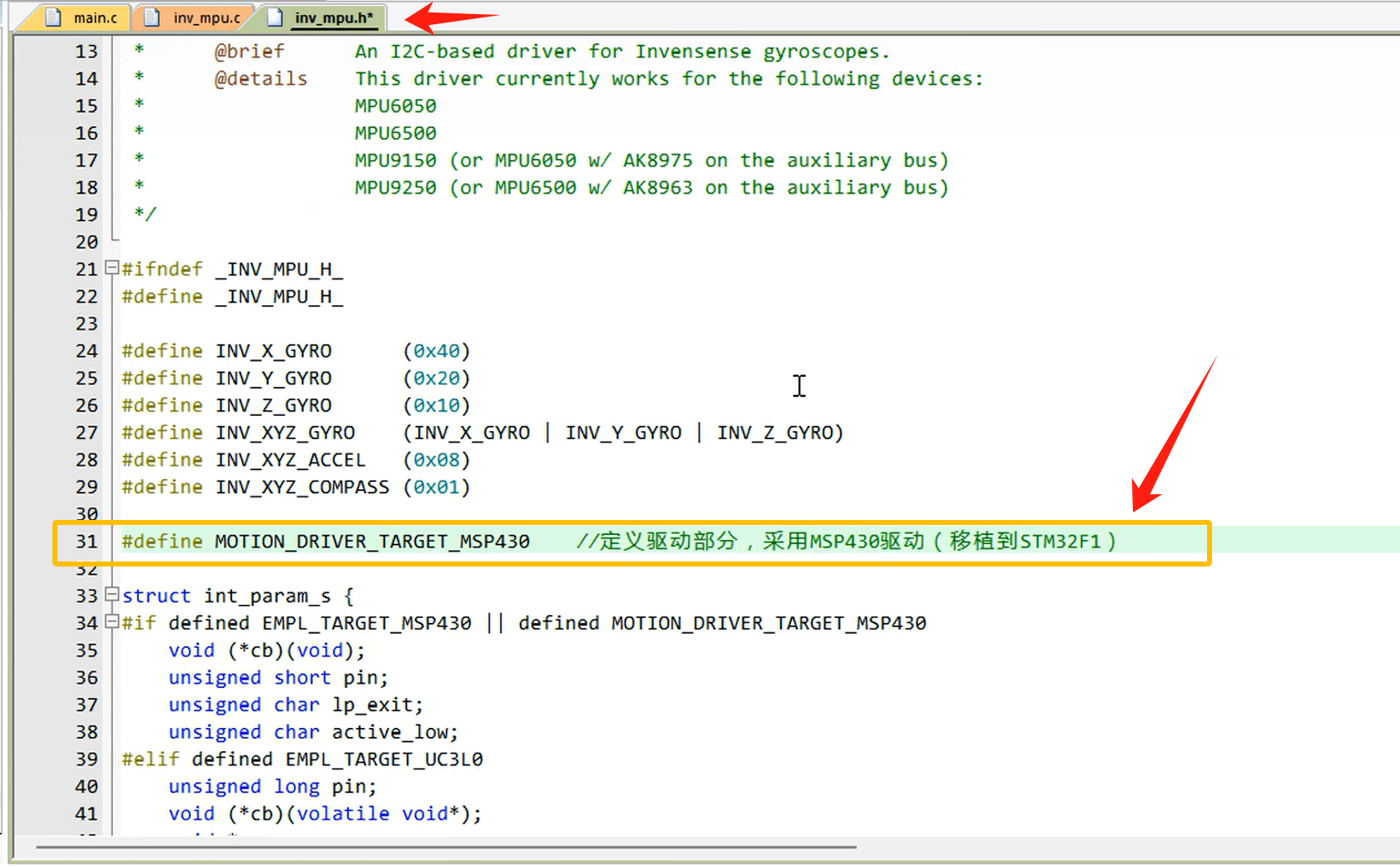The width and height of the screenshot is (1400, 866).
Task: Click the value 0x08 on line 28
Action: [437, 460]
